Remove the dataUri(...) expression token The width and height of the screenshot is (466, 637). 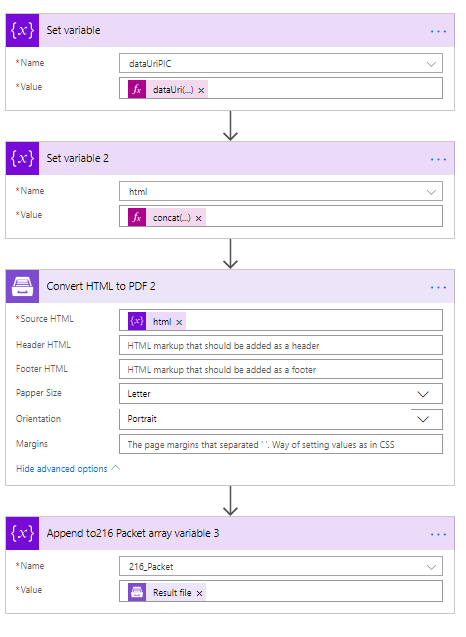point(201,91)
